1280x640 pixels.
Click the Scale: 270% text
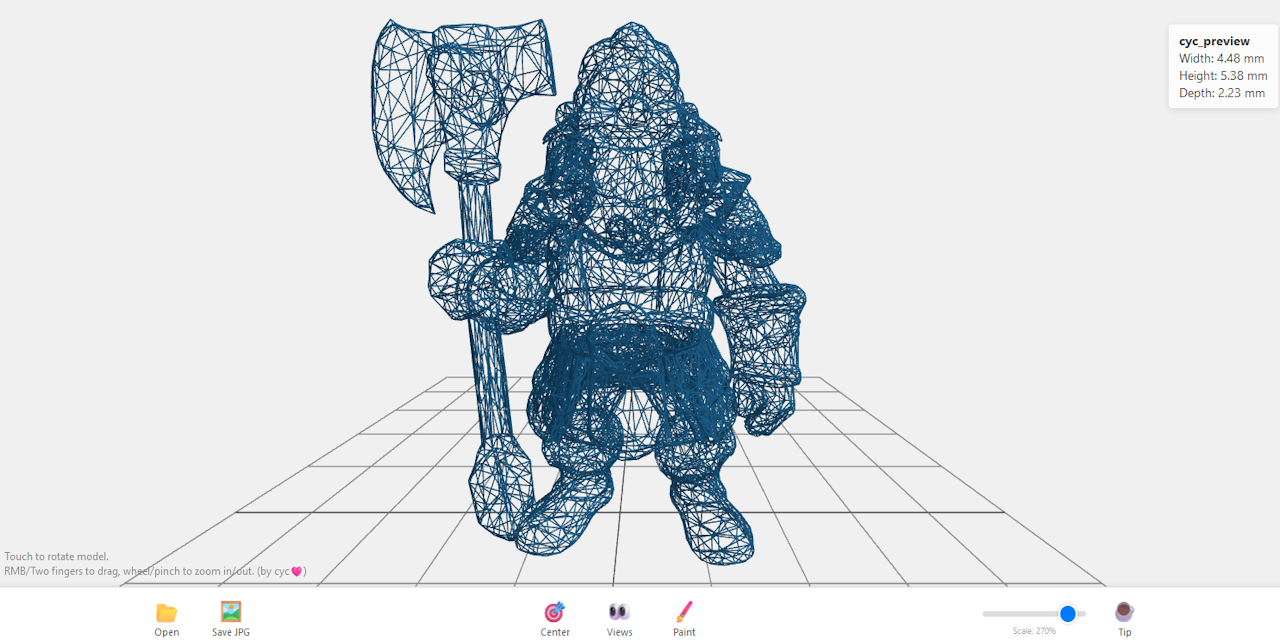(1035, 630)
